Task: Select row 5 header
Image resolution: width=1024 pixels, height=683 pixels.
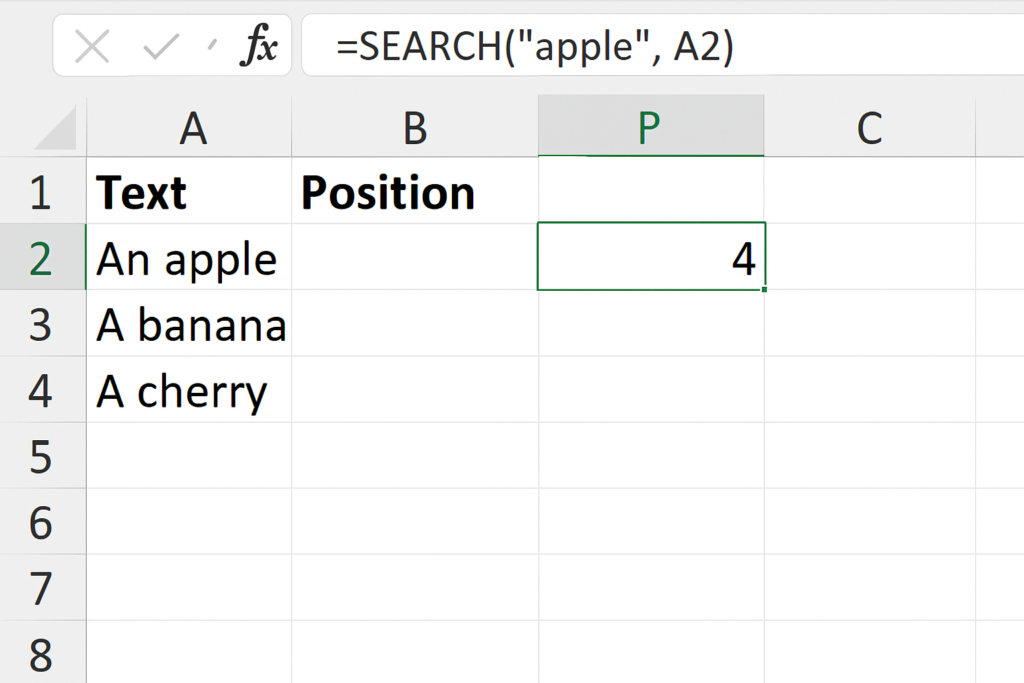Action: point(41,456)
